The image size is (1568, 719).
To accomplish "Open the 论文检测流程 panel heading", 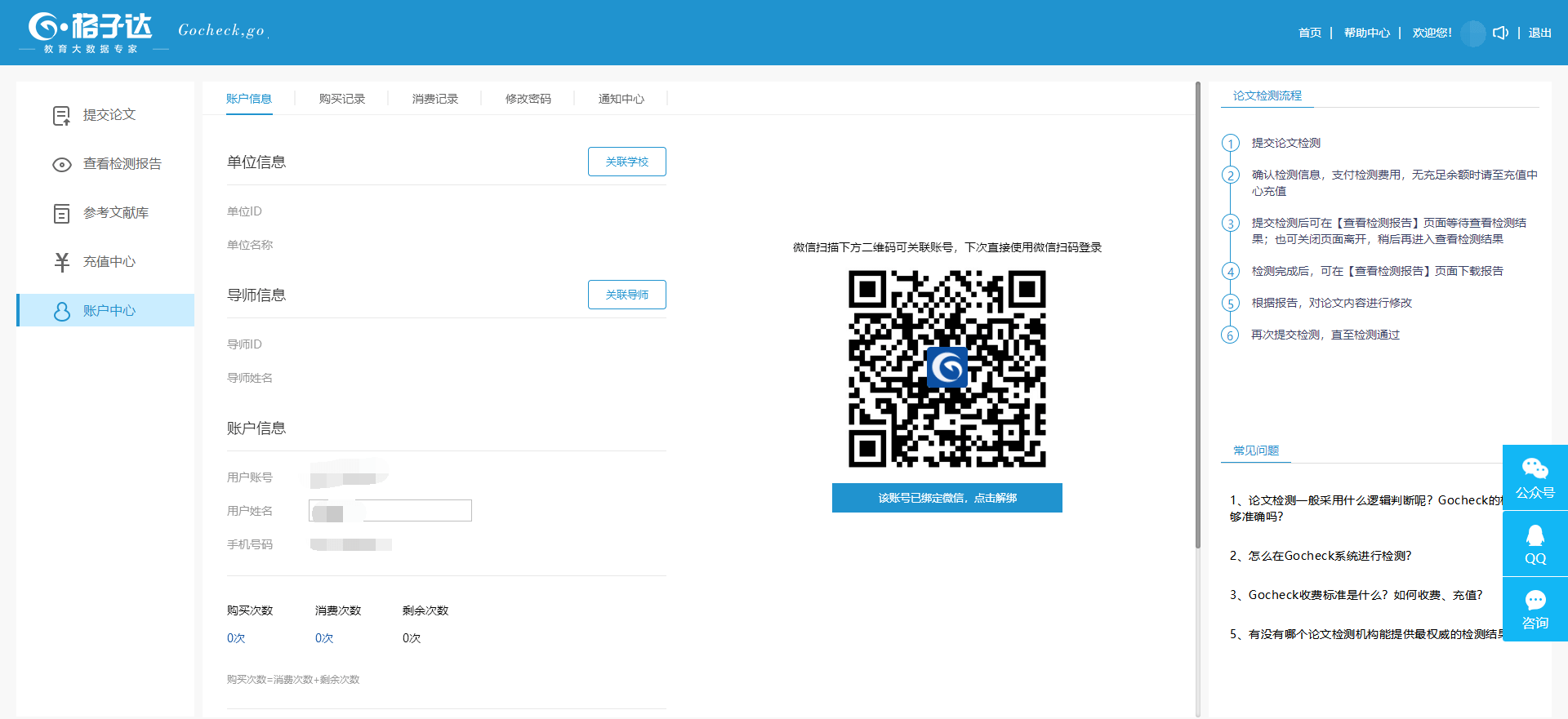I will 1267,95.
